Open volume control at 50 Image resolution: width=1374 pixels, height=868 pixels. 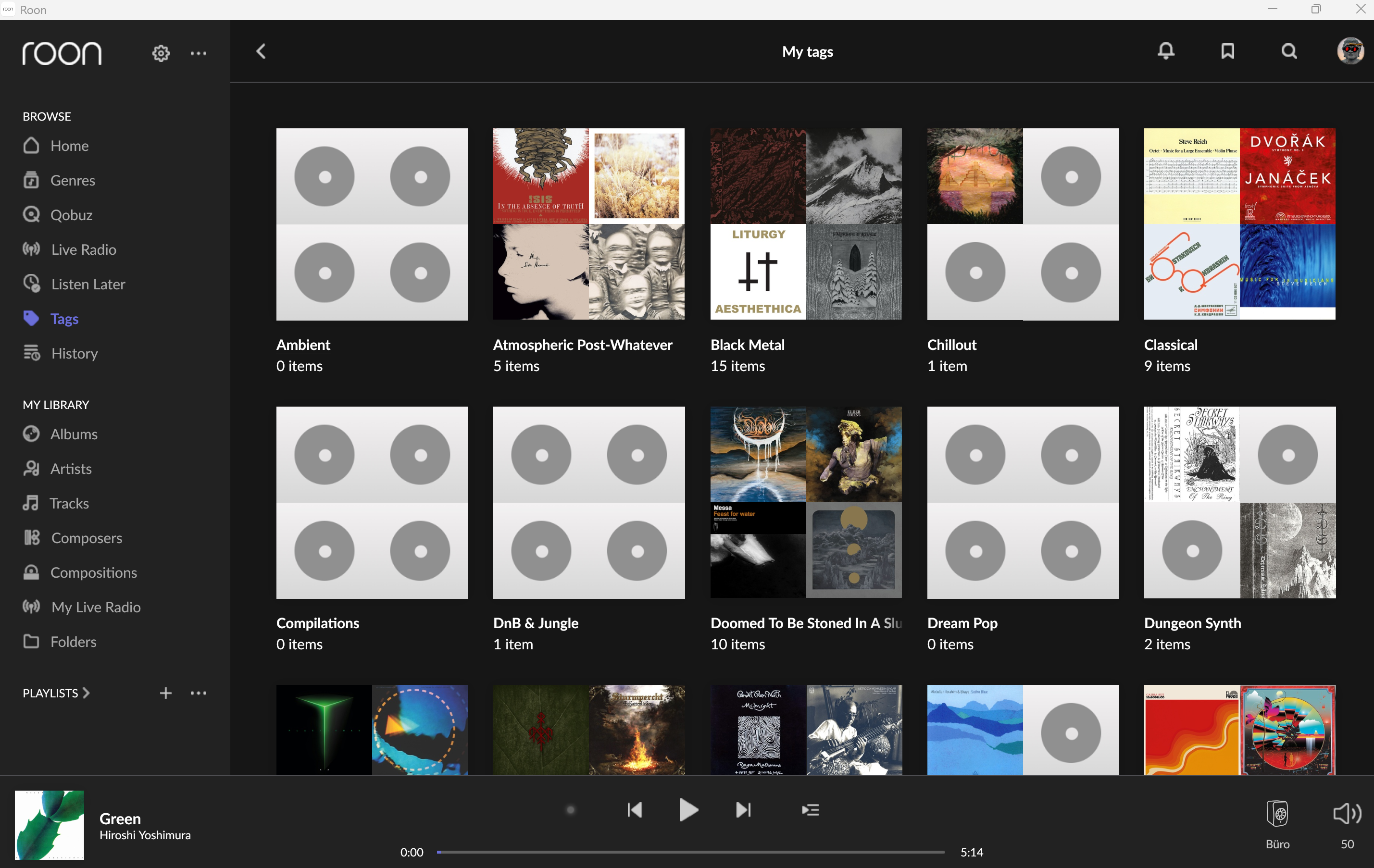pos(1347,824)
